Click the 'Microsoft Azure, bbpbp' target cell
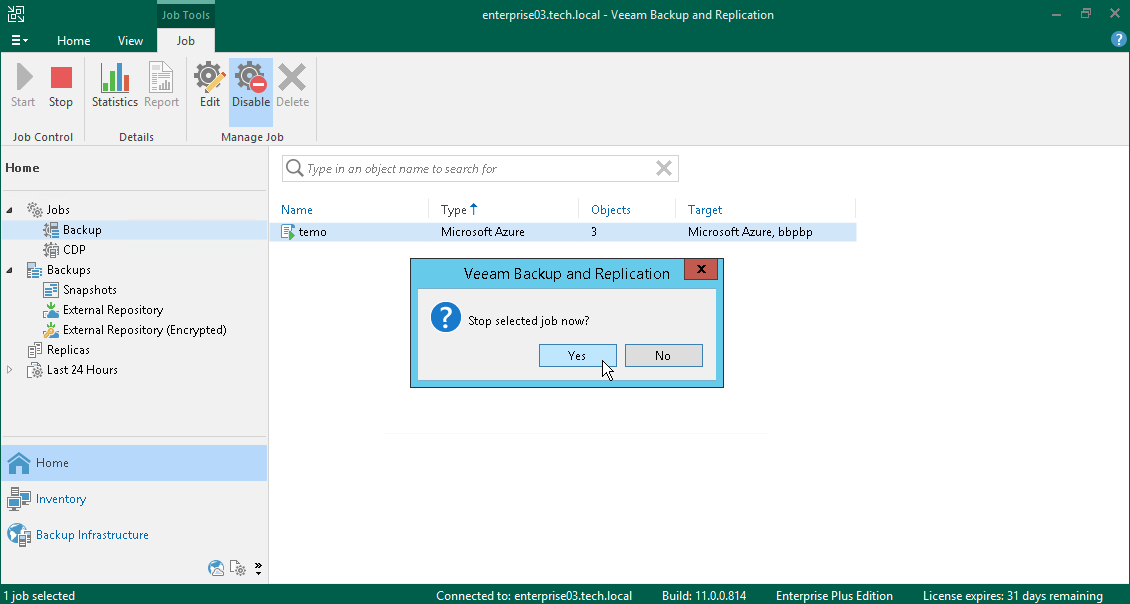Viewport: 1130px width, 604px height. pos(750,232)
